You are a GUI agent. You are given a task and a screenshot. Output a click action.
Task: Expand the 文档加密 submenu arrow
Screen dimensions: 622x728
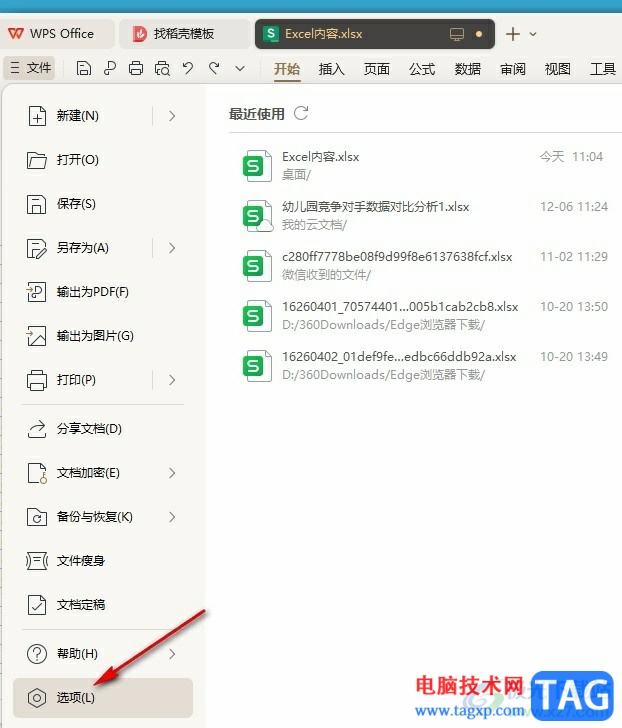(x=172, y=473)
